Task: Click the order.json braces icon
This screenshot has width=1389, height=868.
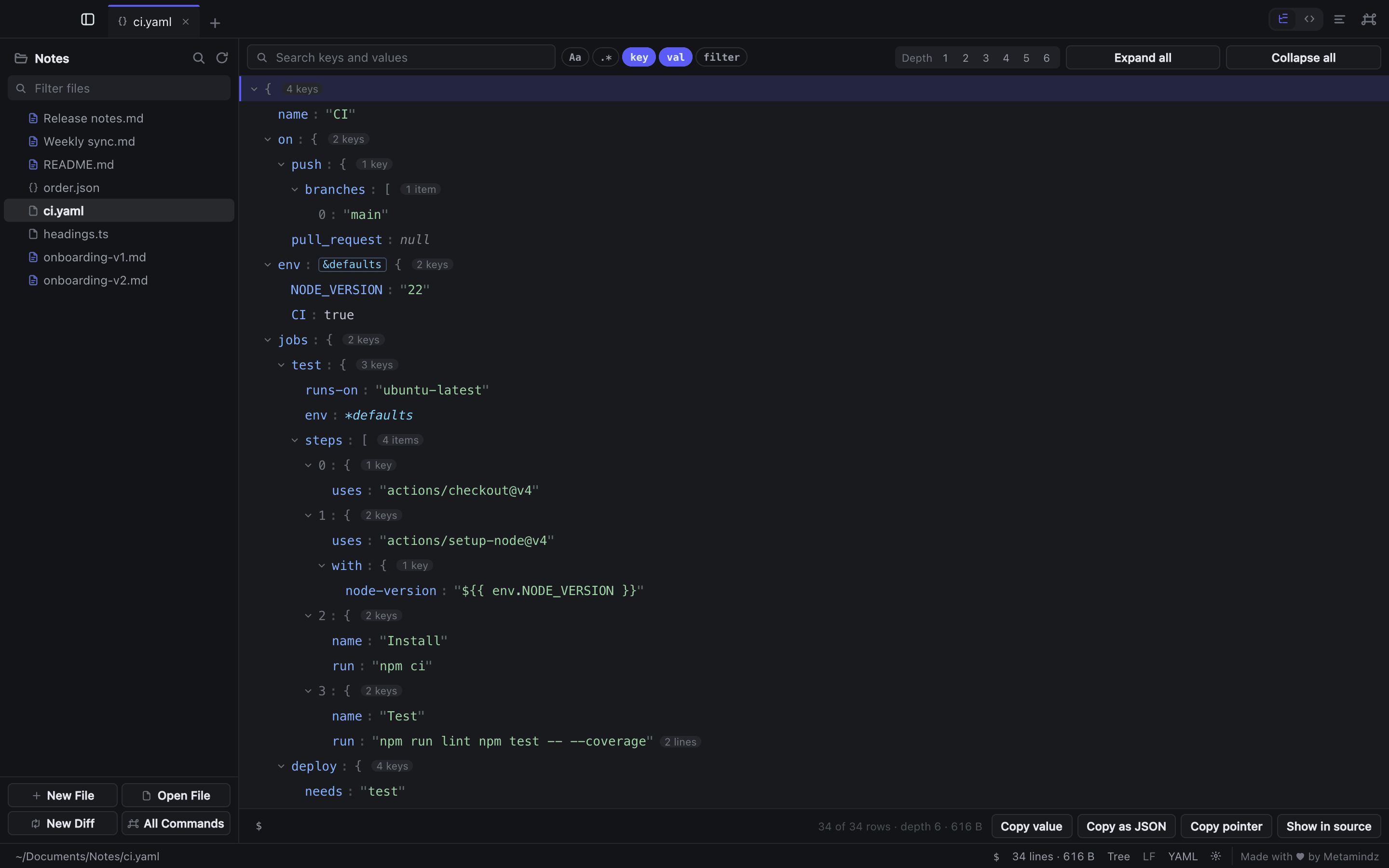Action: tap(33, 188)
